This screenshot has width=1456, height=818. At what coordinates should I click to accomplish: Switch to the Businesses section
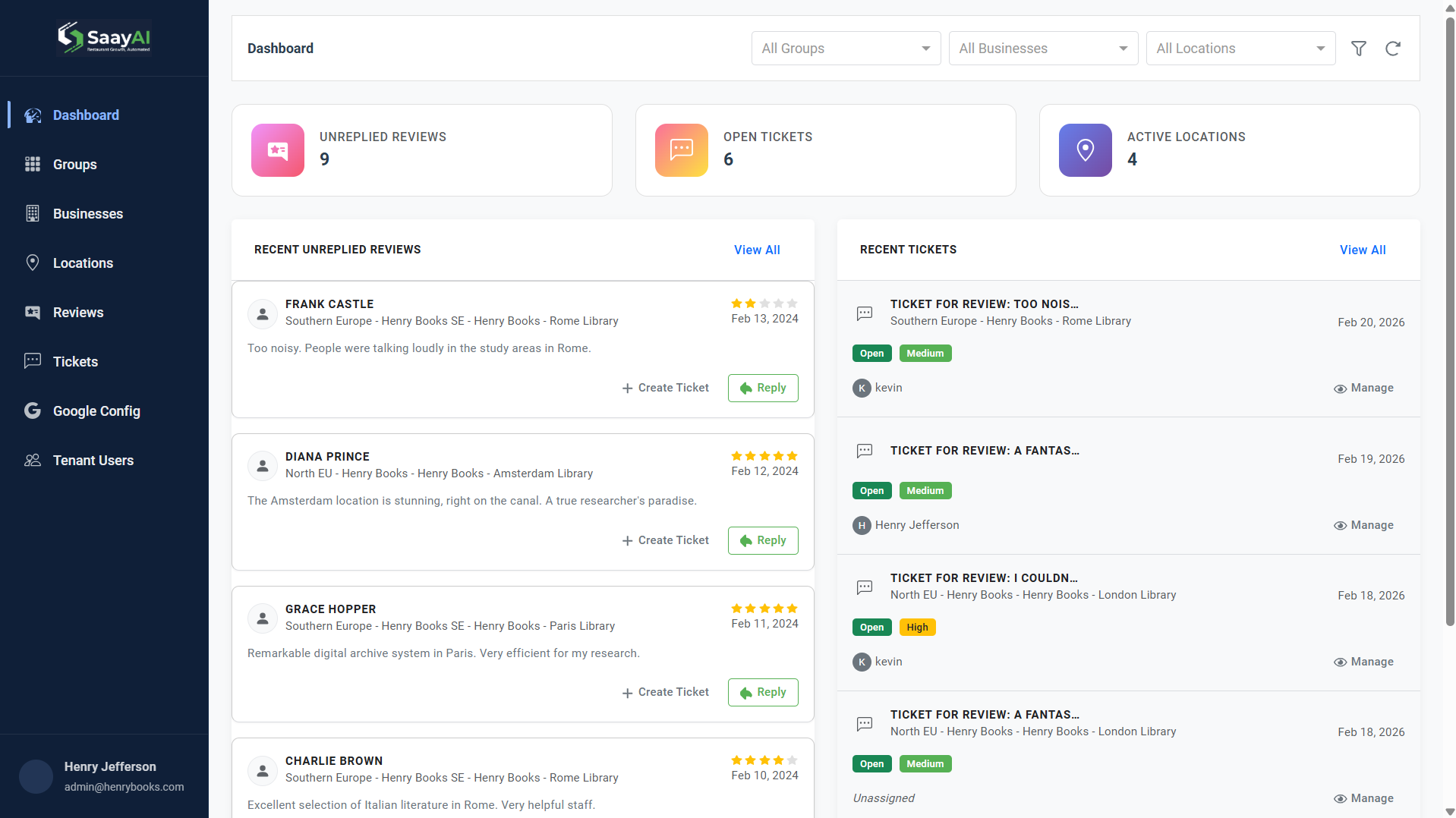click(88, 213)
